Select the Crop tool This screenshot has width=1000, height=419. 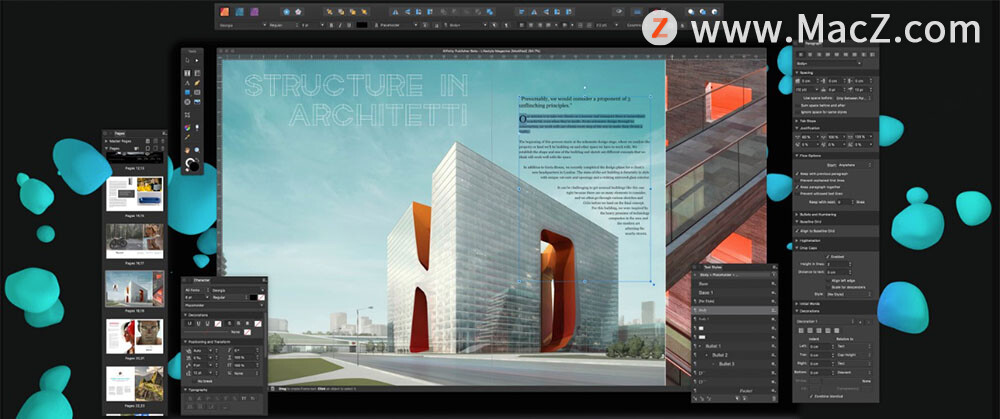[188, 115]
